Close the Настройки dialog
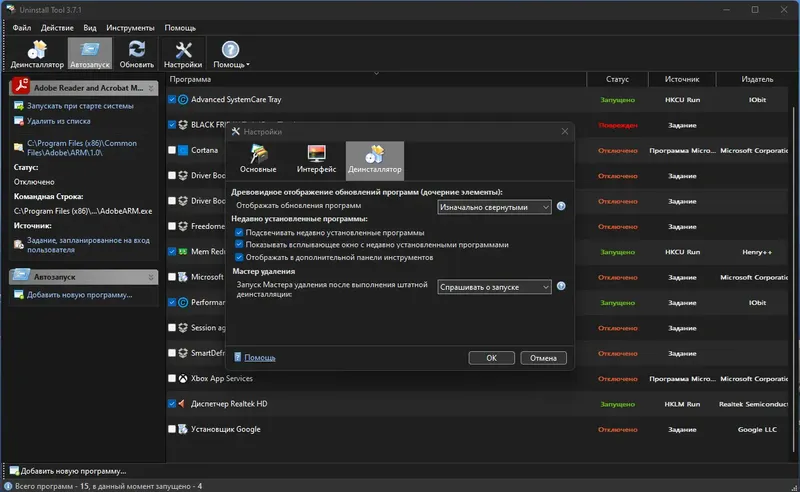Image resolution: width=800 pixels, height=492 pixels. point(565,131)
